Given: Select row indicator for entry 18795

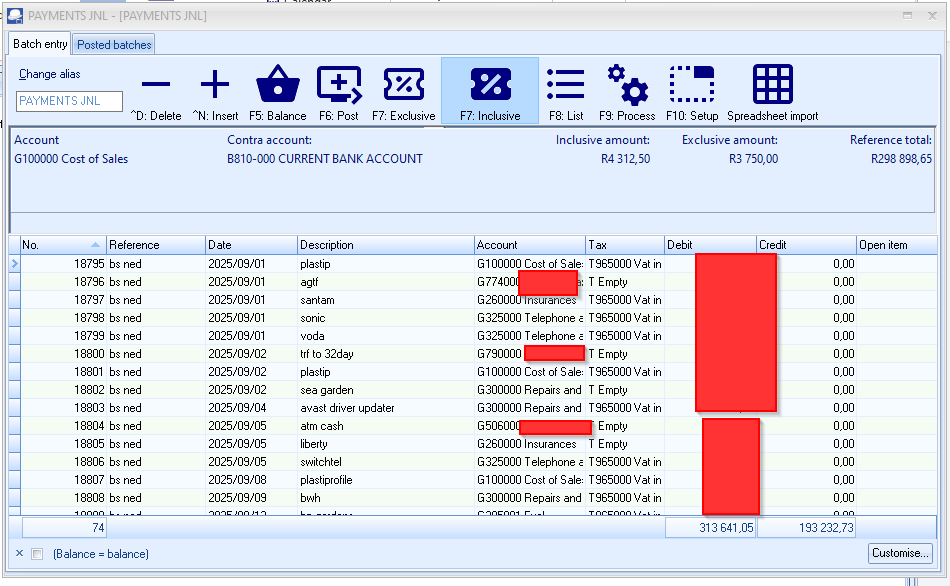Looking at the screenshot, I should (x=15, y=264).
